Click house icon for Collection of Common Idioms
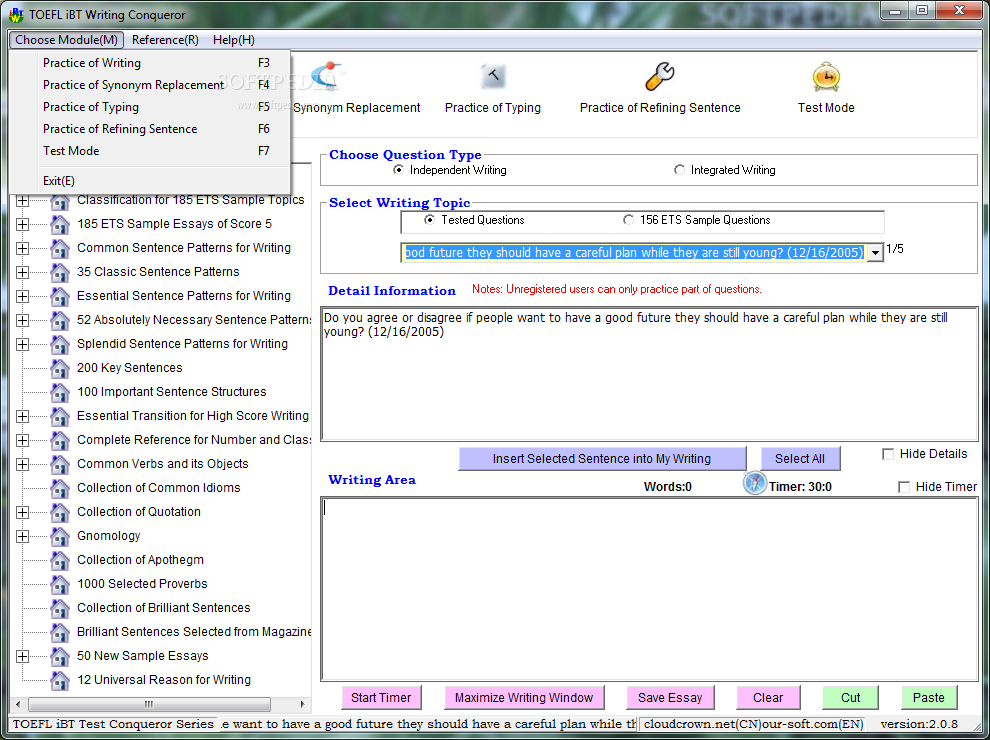Screen dimensions: 990x740 coord(59,488)
